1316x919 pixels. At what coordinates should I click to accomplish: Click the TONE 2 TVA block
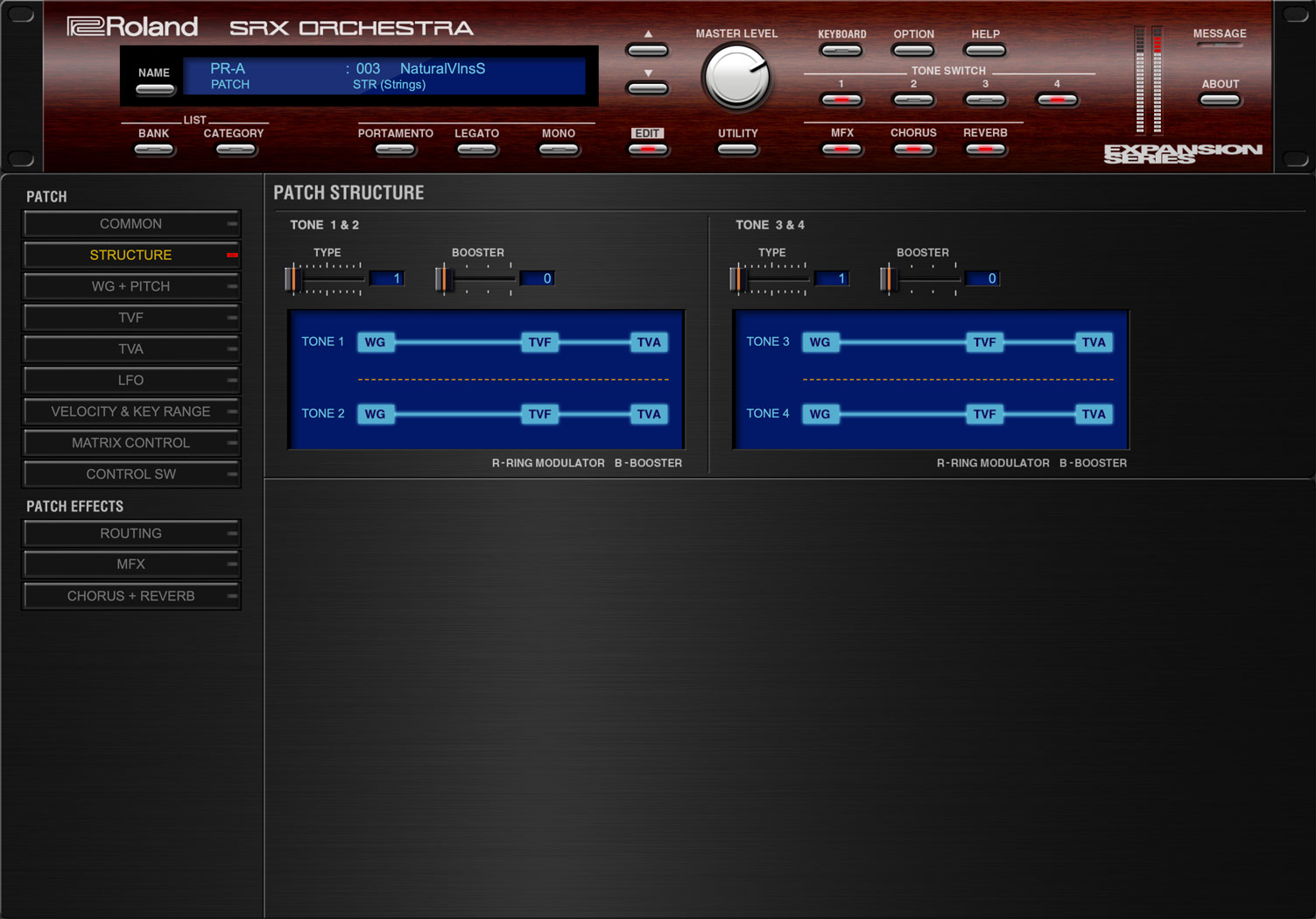(649, 414)
